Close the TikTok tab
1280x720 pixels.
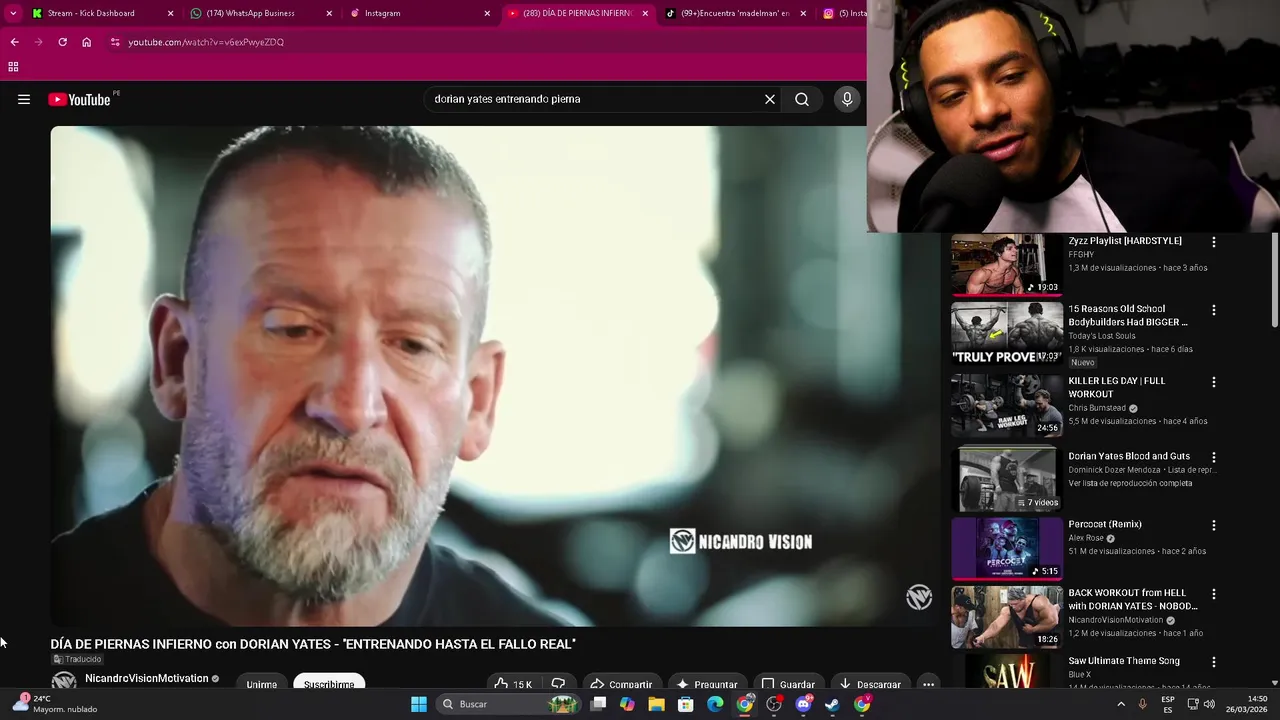click(x=803, y=13)
